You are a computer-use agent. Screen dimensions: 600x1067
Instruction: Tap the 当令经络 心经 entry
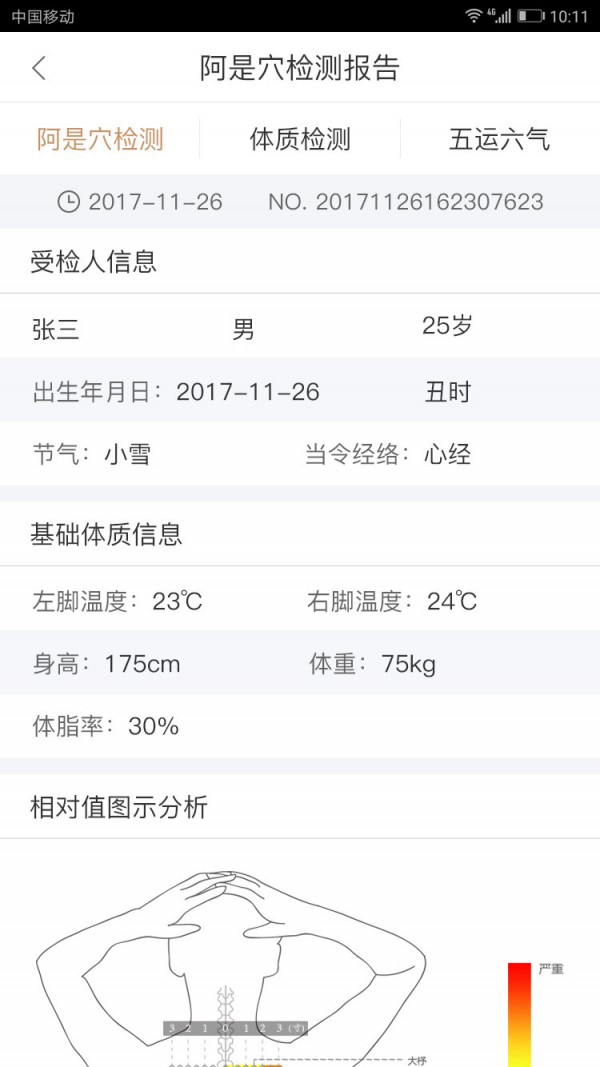[388, 455]
